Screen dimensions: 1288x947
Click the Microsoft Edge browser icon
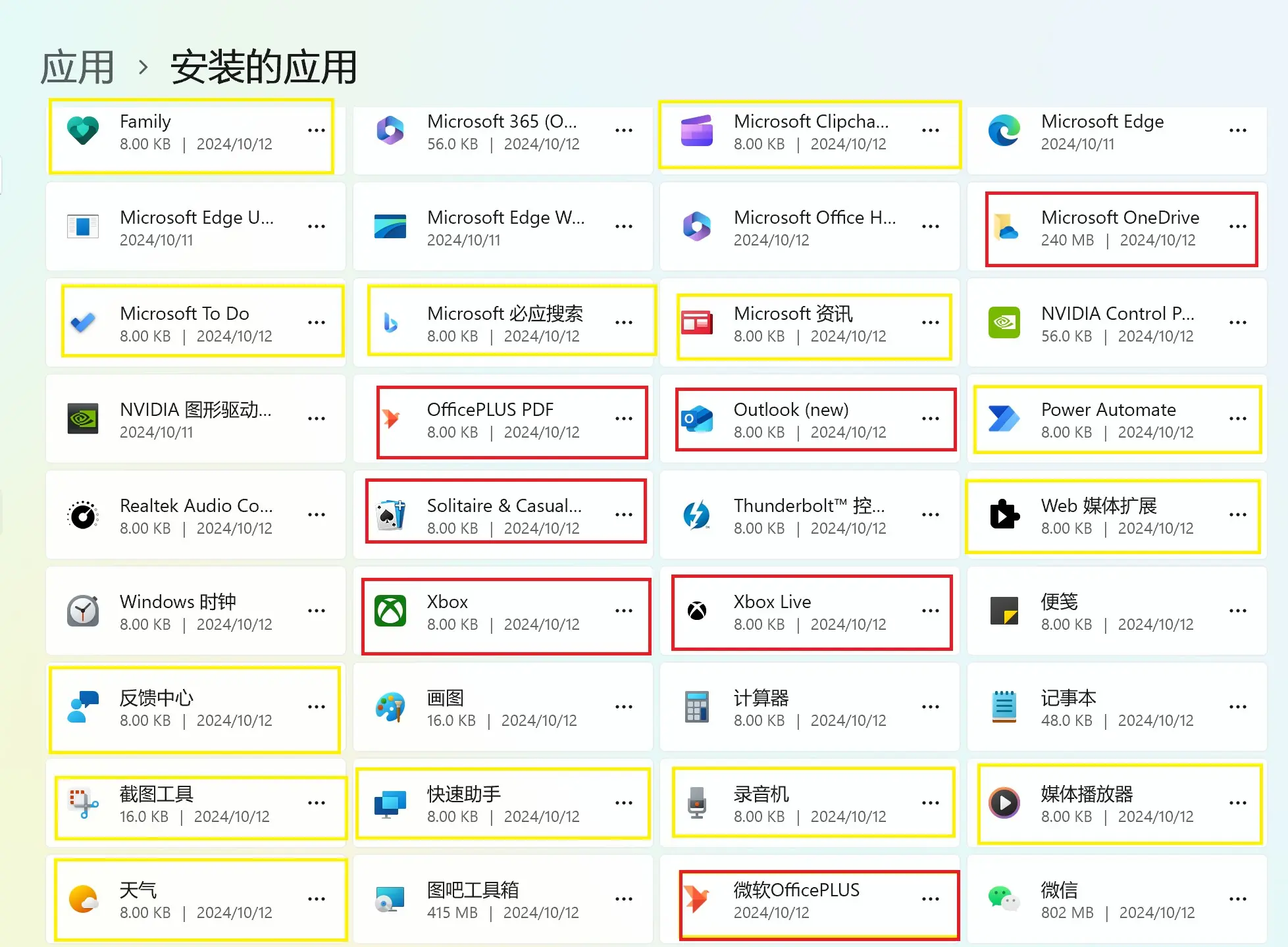click(x=1004, y=130)
